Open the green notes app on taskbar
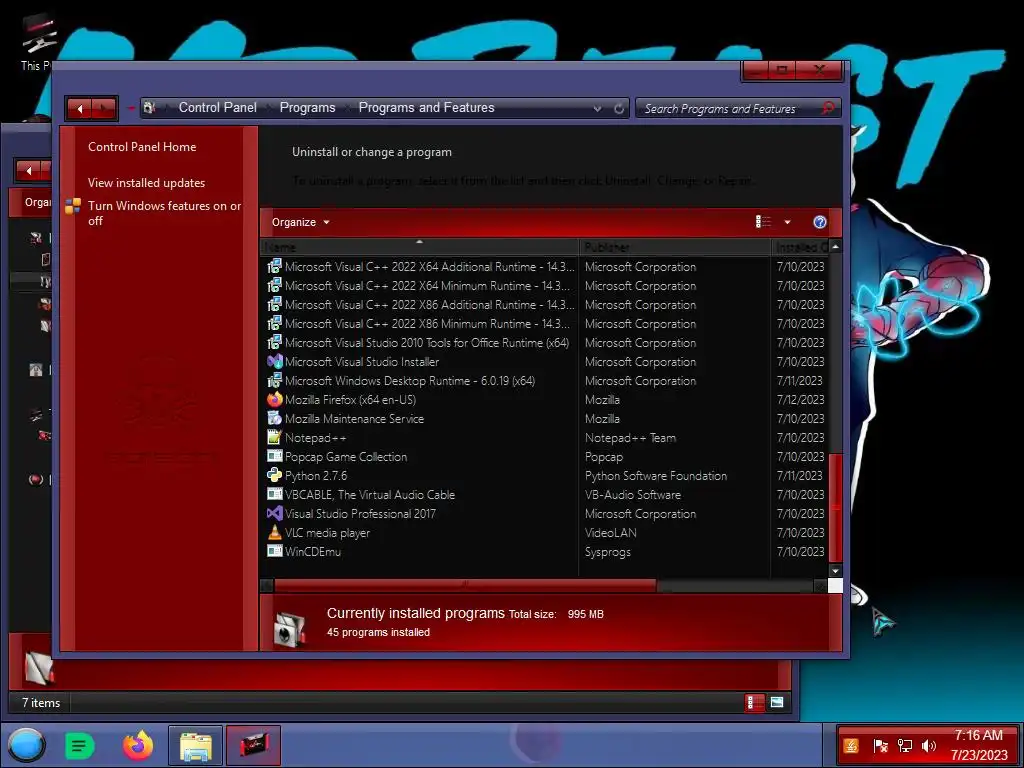 (80, 745)
